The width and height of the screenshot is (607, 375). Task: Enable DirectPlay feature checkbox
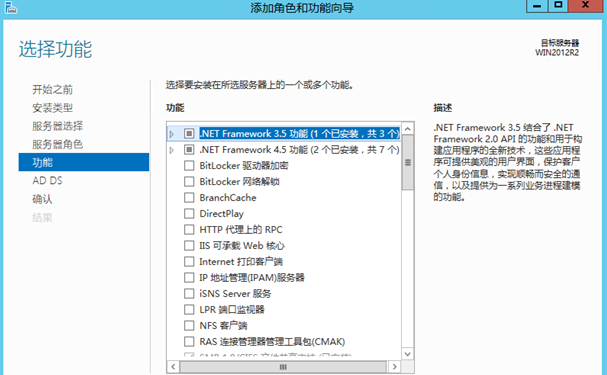click(189, 214)
